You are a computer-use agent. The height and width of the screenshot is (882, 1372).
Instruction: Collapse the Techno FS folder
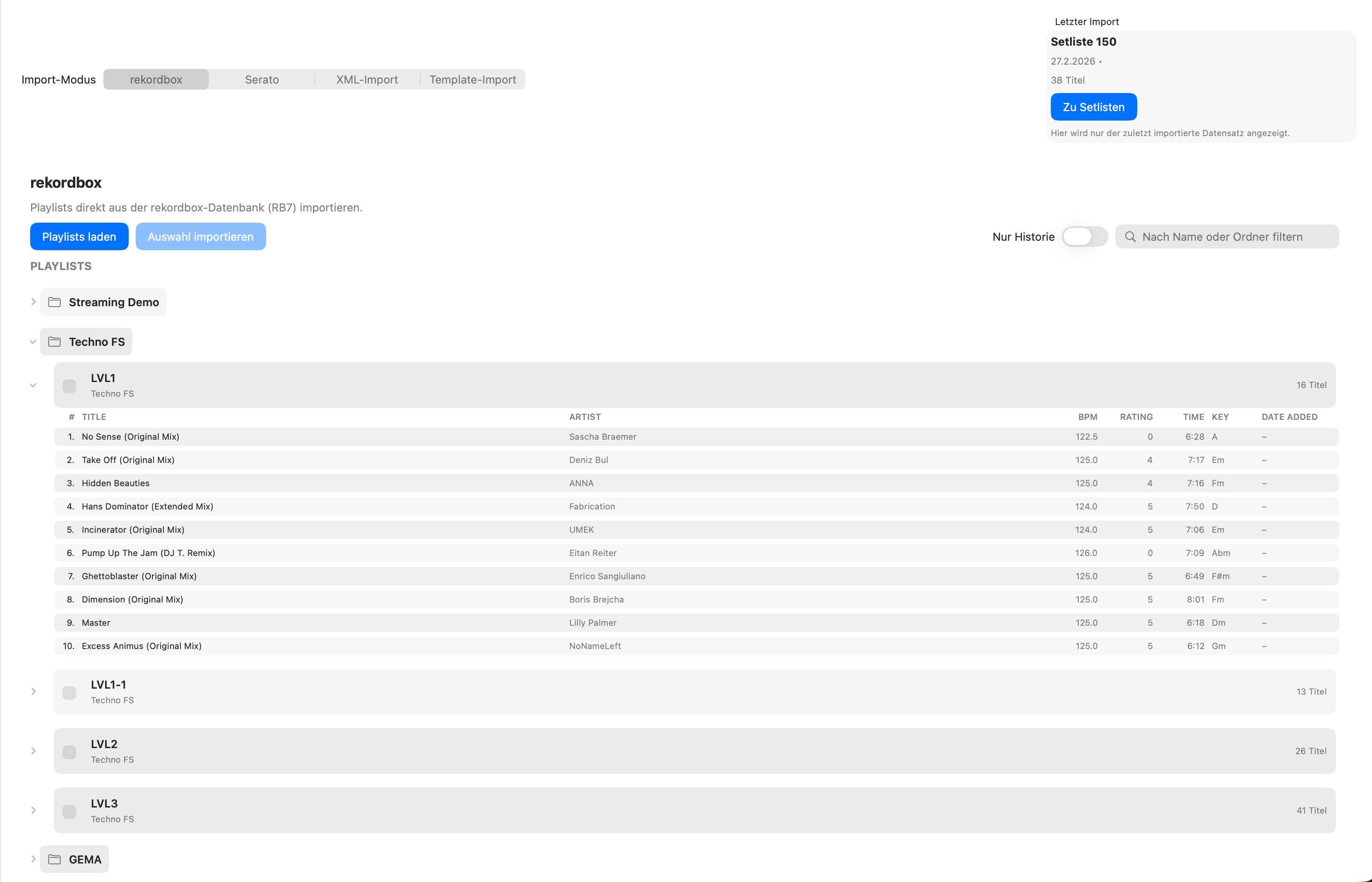point(33,342)
